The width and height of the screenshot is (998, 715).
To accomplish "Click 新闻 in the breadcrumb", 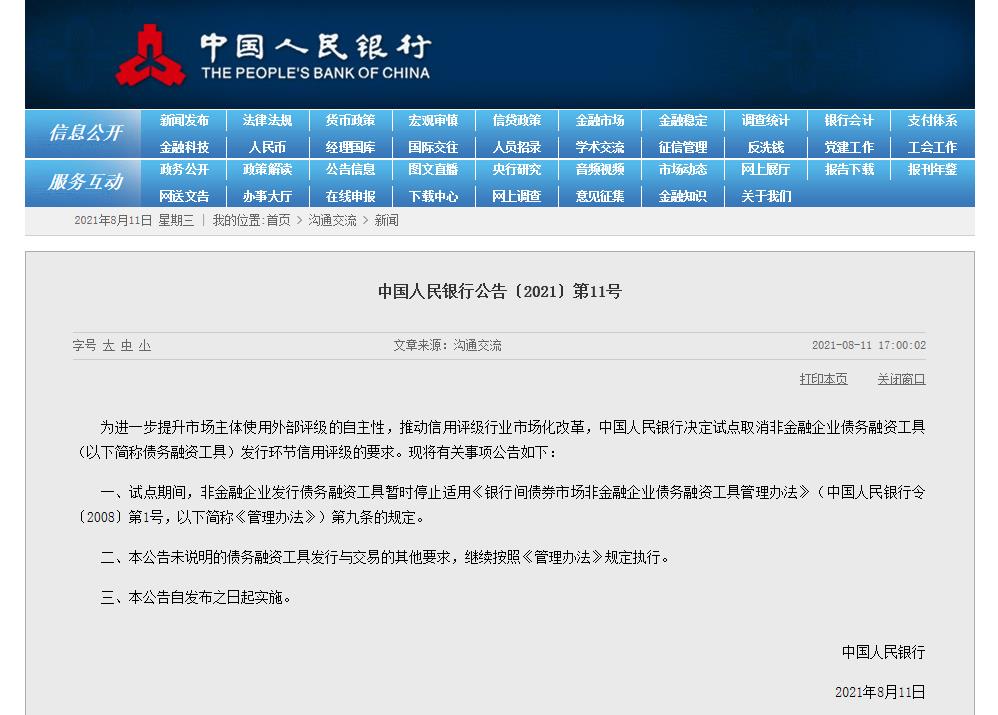I will point(386,220).
